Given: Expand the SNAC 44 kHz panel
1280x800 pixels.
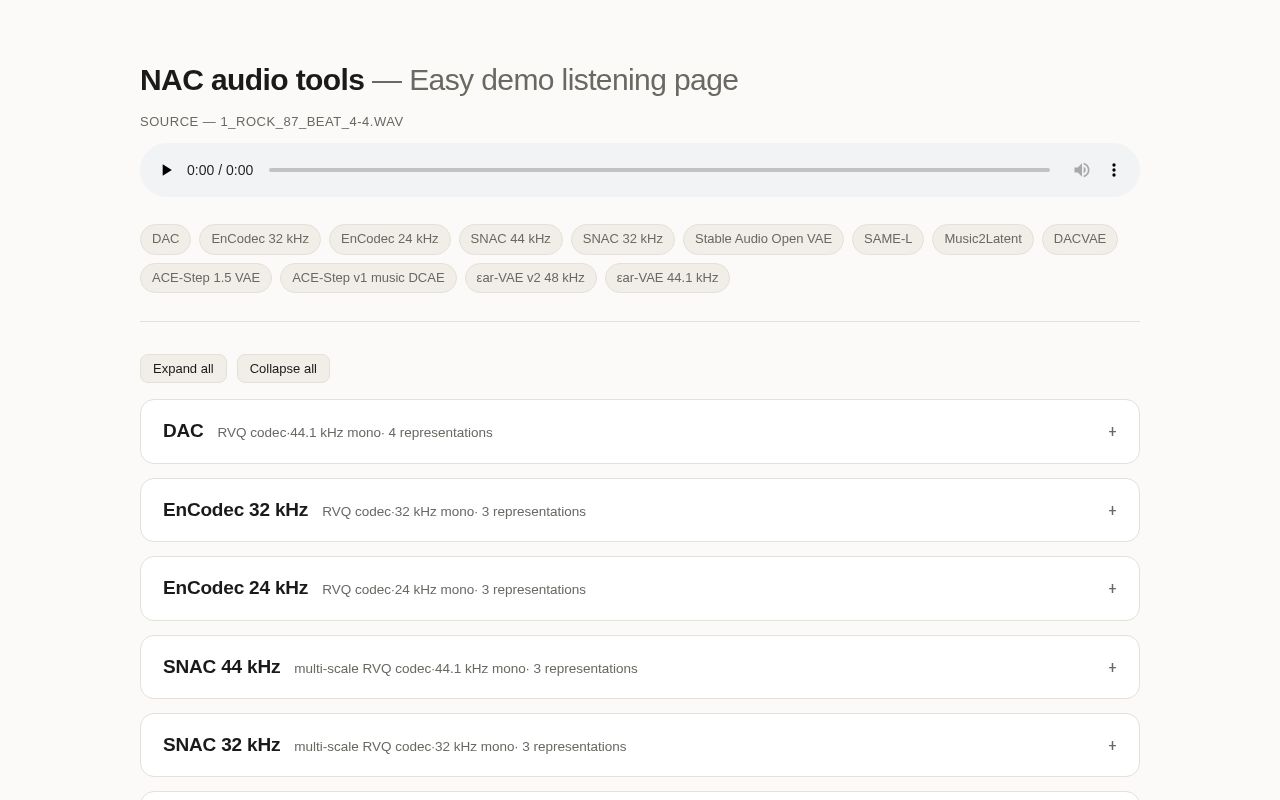Looking at the screenshot, I should (x=640, y=667).
